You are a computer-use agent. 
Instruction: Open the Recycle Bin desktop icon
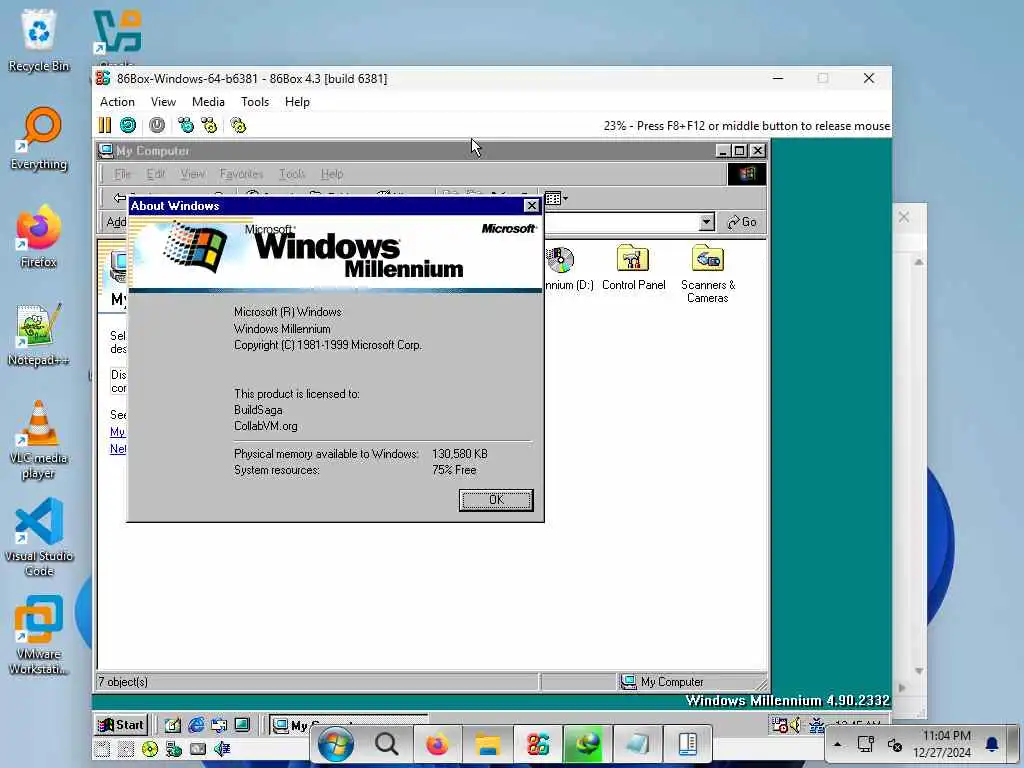[39, 39]
